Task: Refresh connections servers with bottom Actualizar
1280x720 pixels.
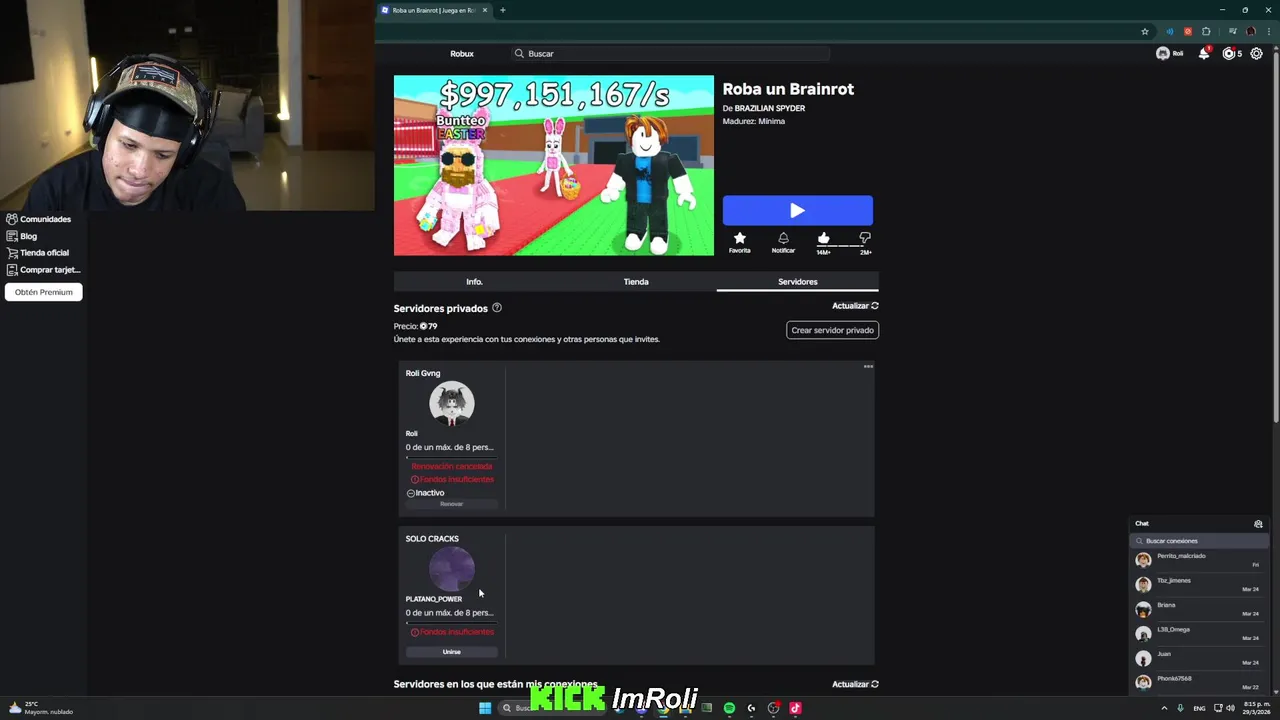Action: click(855, 684)
